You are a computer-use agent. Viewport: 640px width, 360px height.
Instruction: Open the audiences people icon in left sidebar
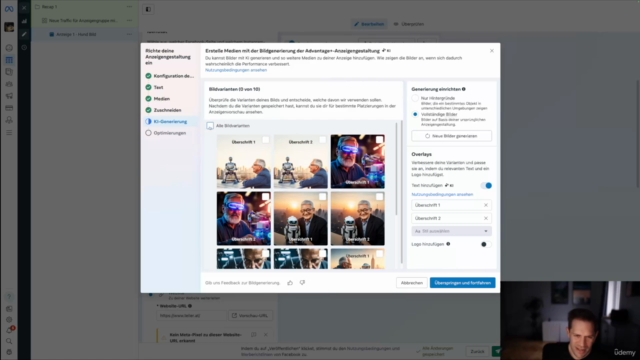(x=9, y=84)
